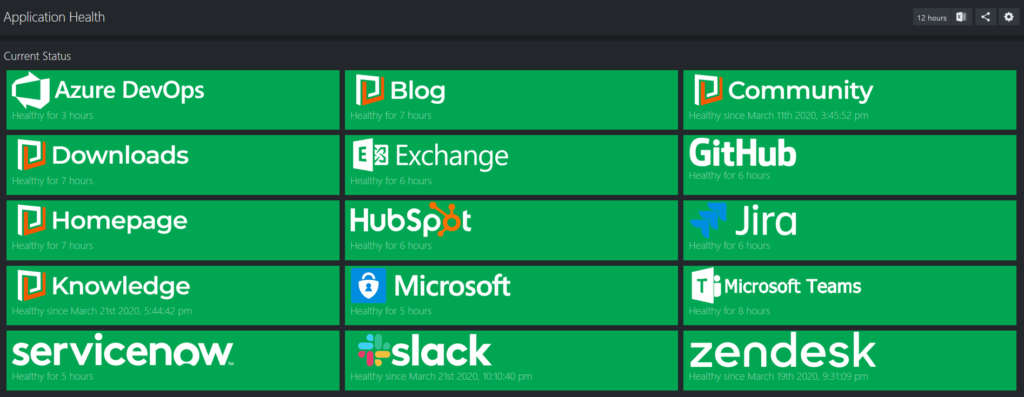Open the share icon in top bar
Screen dimensions: 1024x397
coord(985,18)
